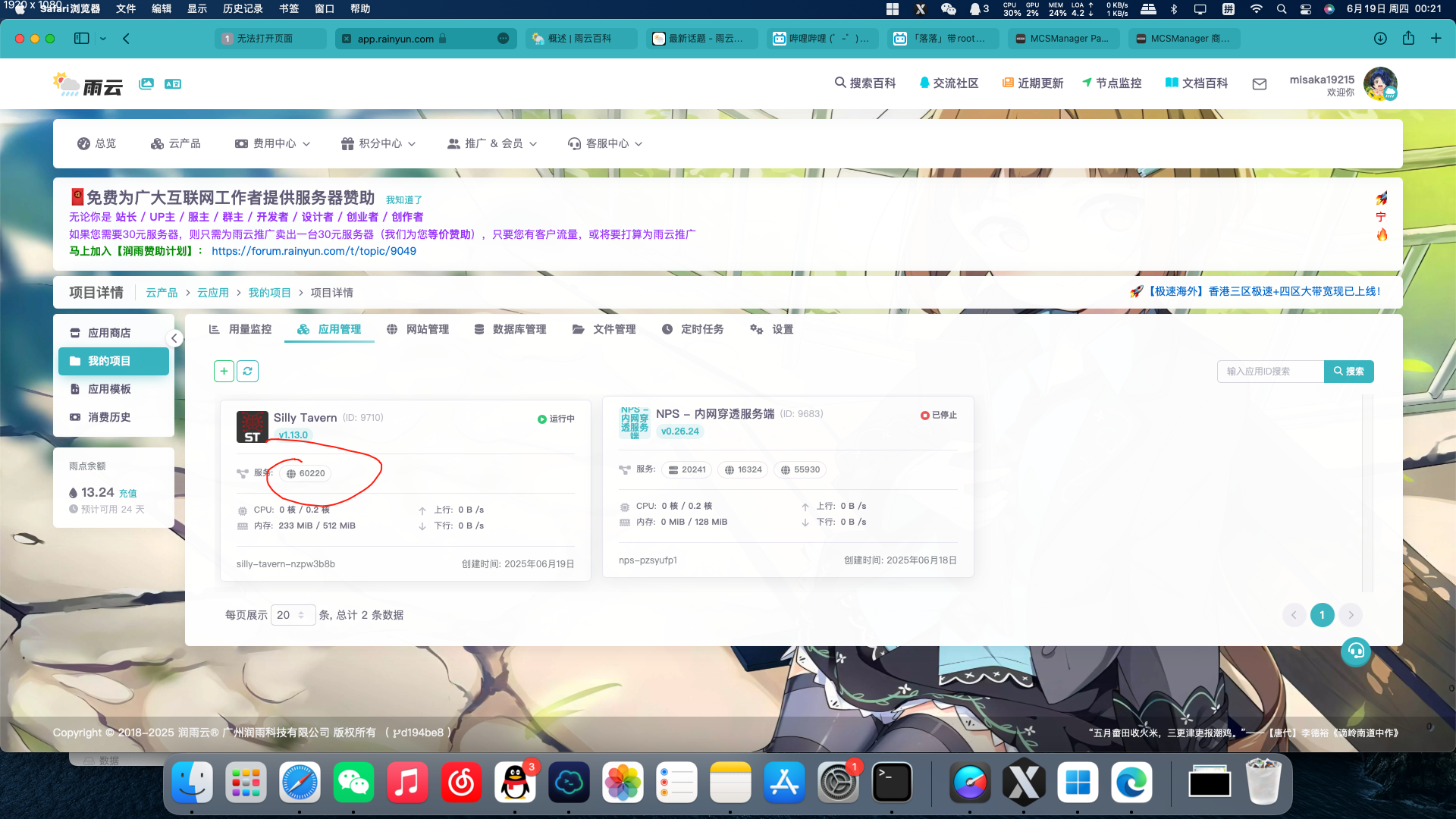Click the NPS app thumbnail
Image resolution: width=1456 pixels, height=819 pixels.
[x=635, y=423]
